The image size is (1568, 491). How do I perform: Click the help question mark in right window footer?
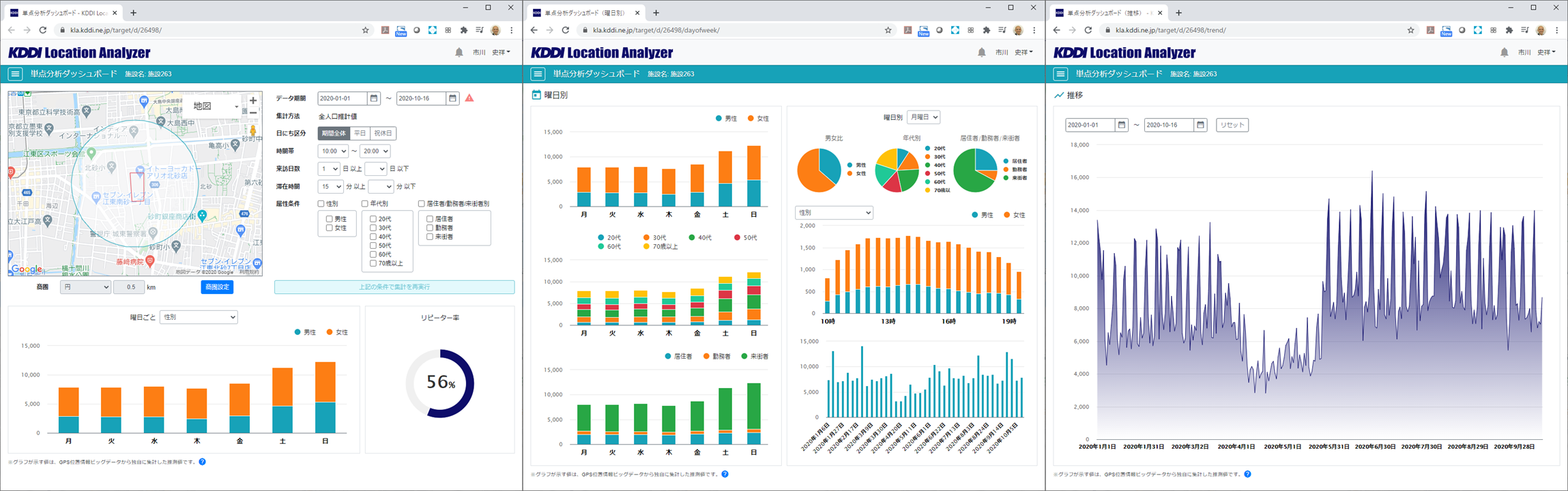tap(1247, 474)
